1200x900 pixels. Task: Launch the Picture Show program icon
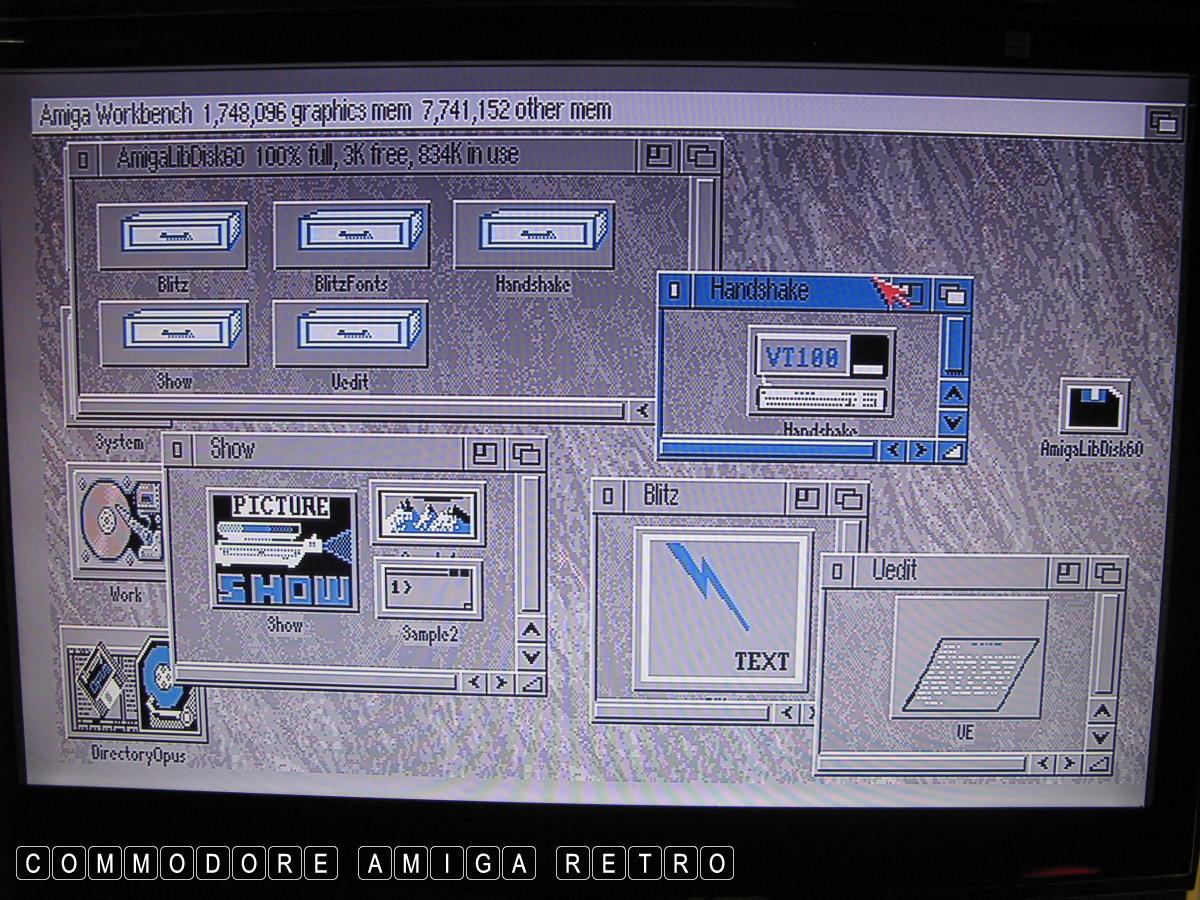tap(284, 550)
